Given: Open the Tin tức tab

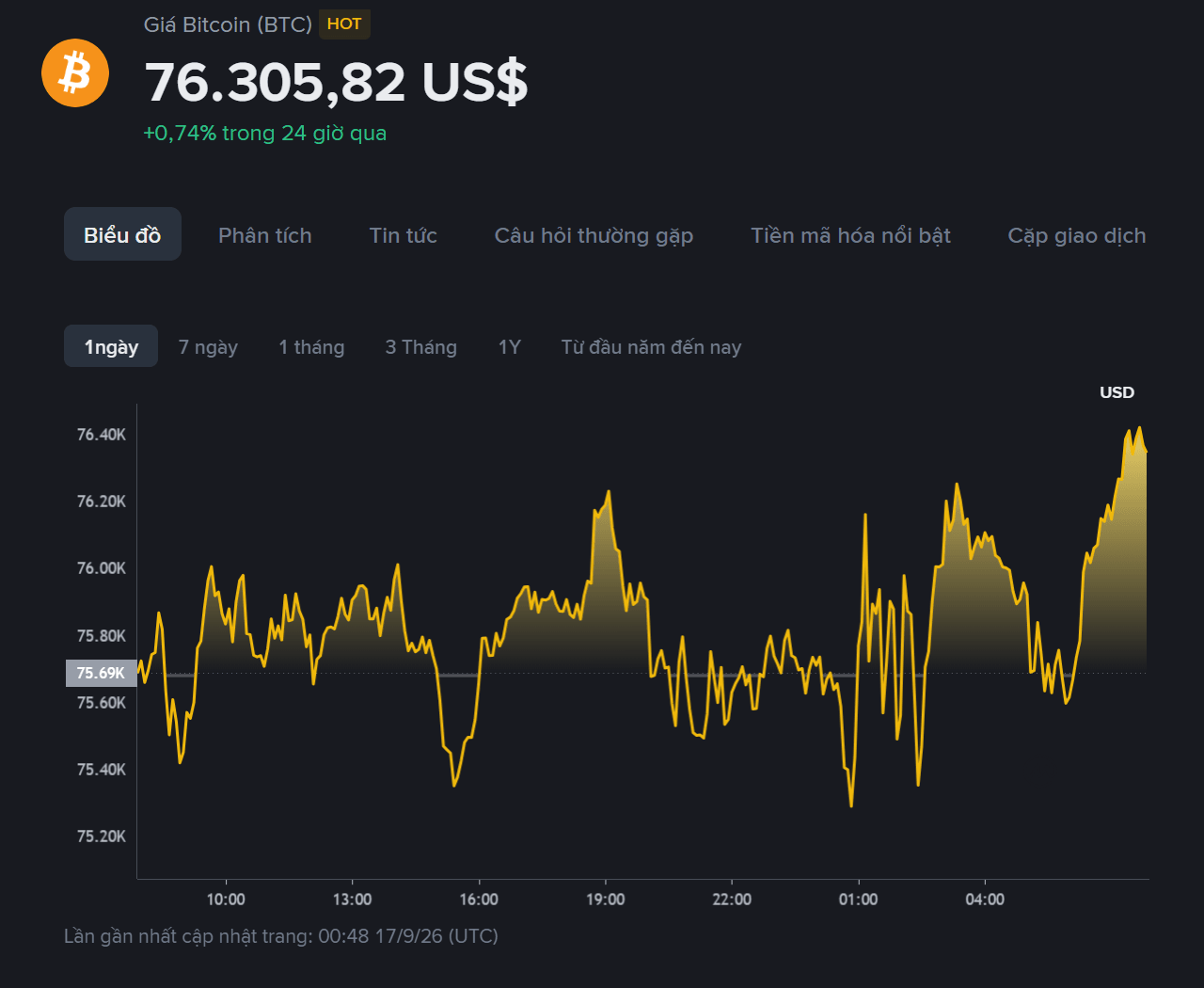Looking at the screenshot, I should (403, 235).
